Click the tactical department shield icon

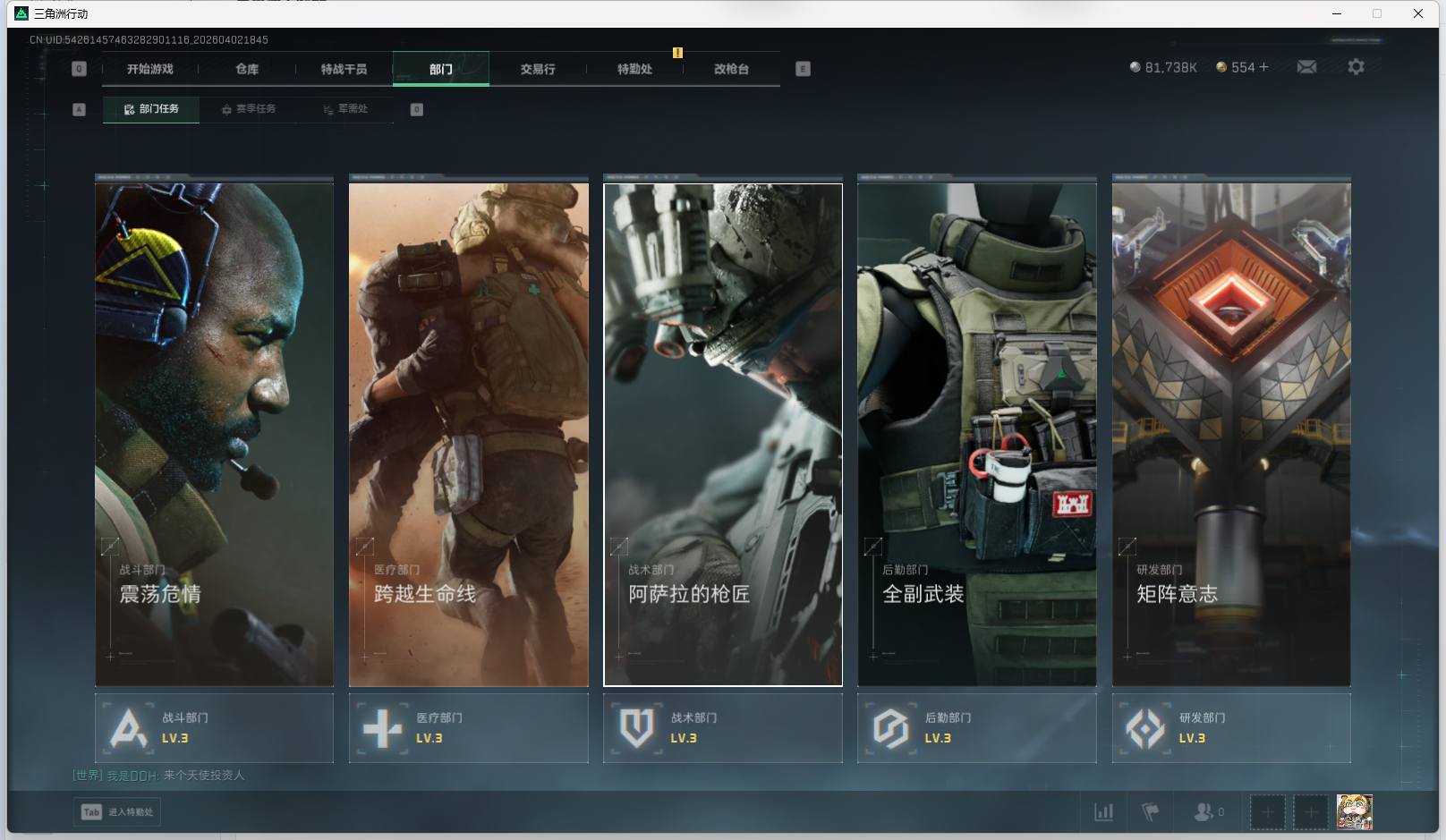coord(636,728)
